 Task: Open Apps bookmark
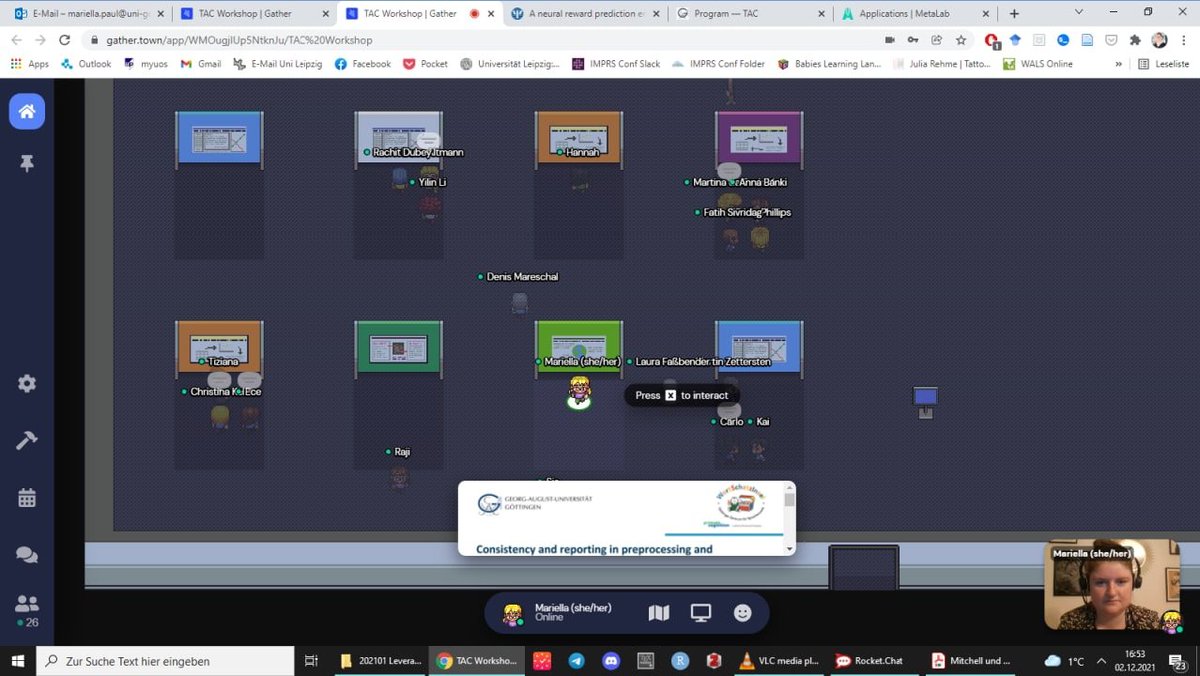pyautogui.click(x=29, y=64)
